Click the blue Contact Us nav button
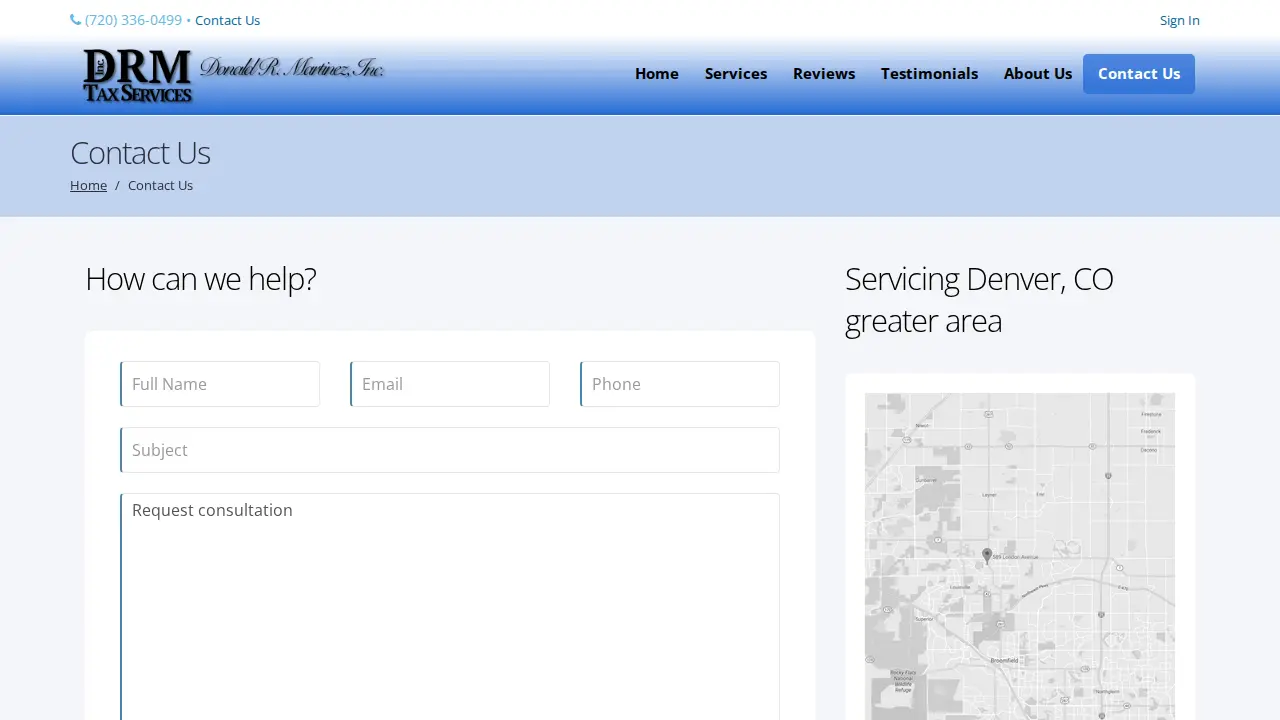 (1139, 74)
